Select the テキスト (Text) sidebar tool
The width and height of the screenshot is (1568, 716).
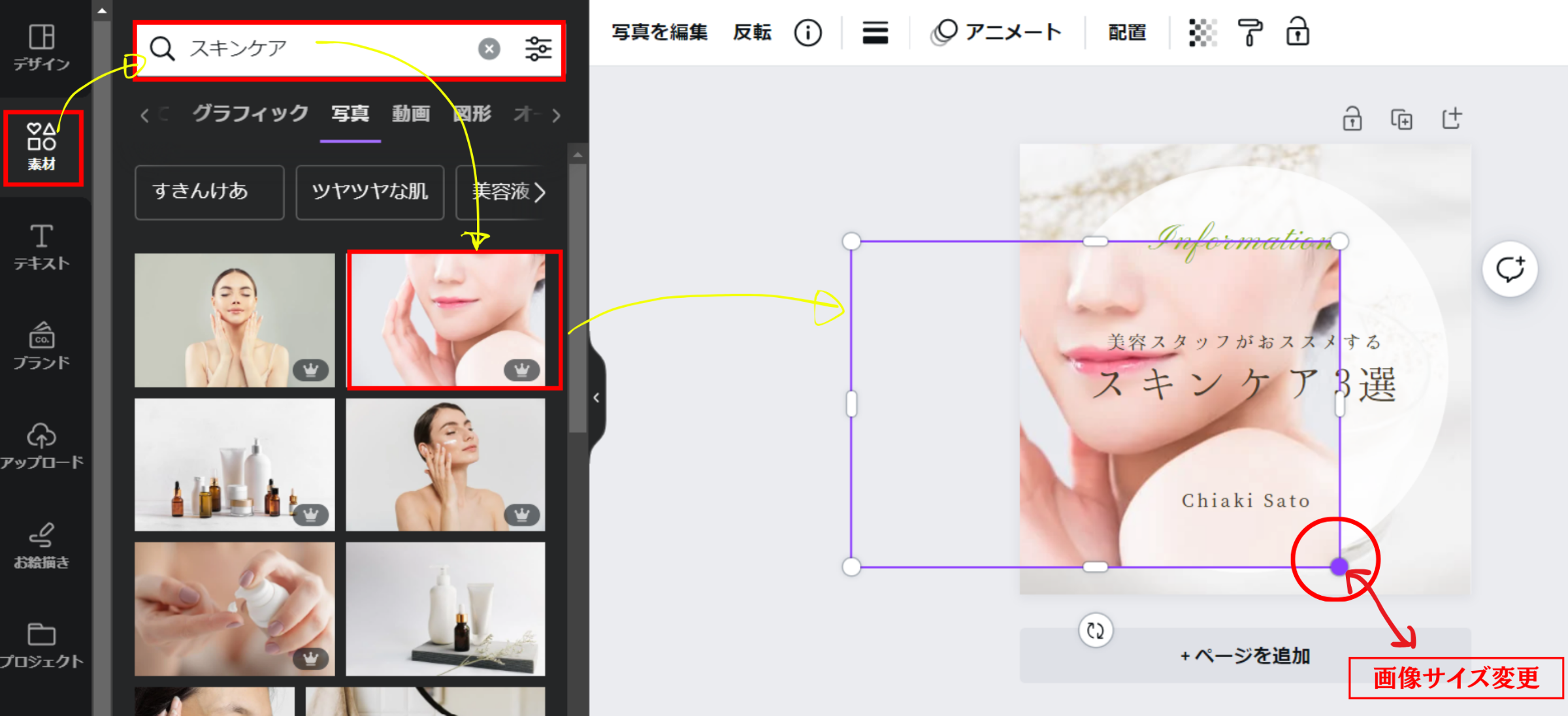[x=42, y=247]
